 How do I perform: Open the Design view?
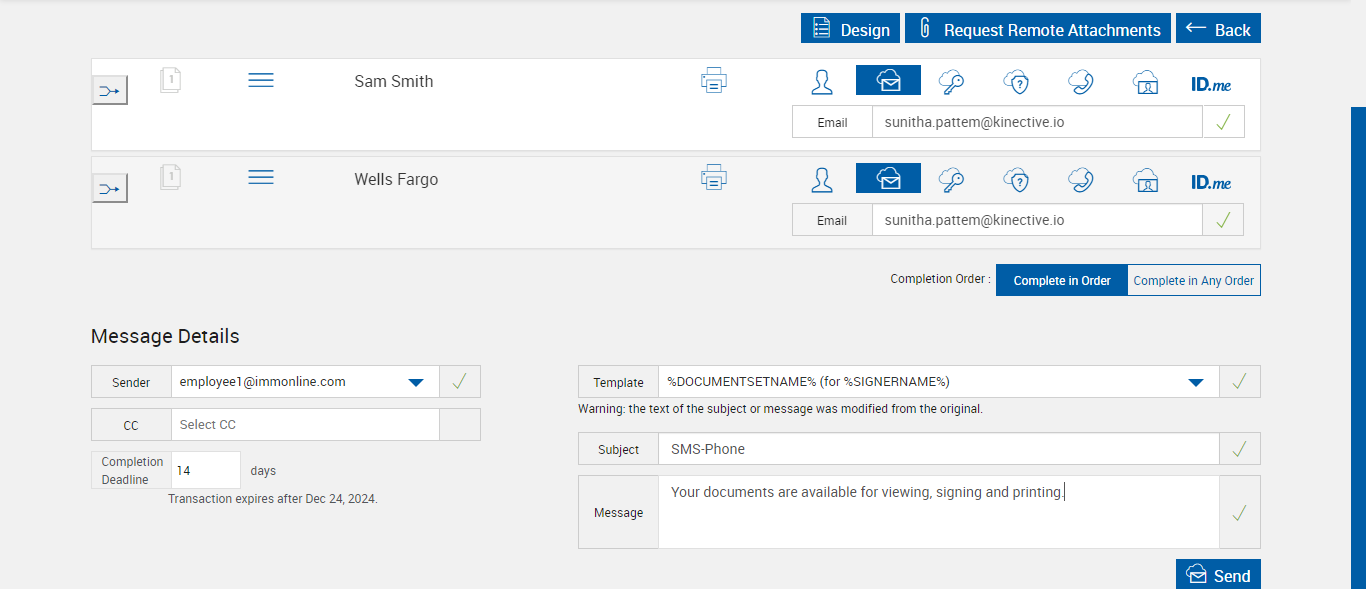(x=851, y=29)
